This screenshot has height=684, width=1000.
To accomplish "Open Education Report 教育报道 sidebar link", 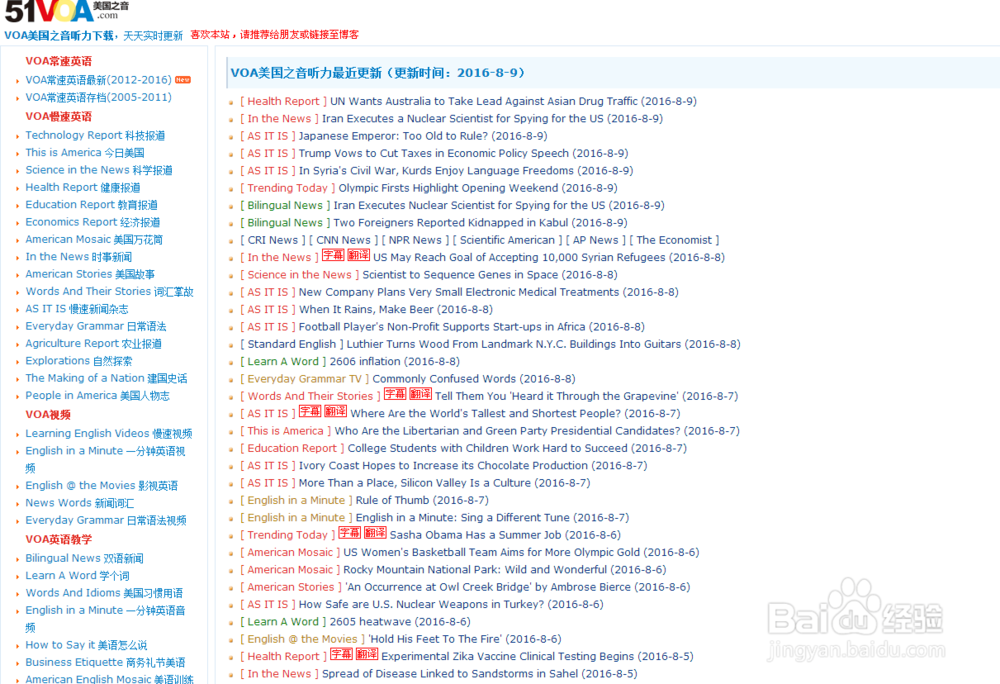I will click(x=91, y=204).
